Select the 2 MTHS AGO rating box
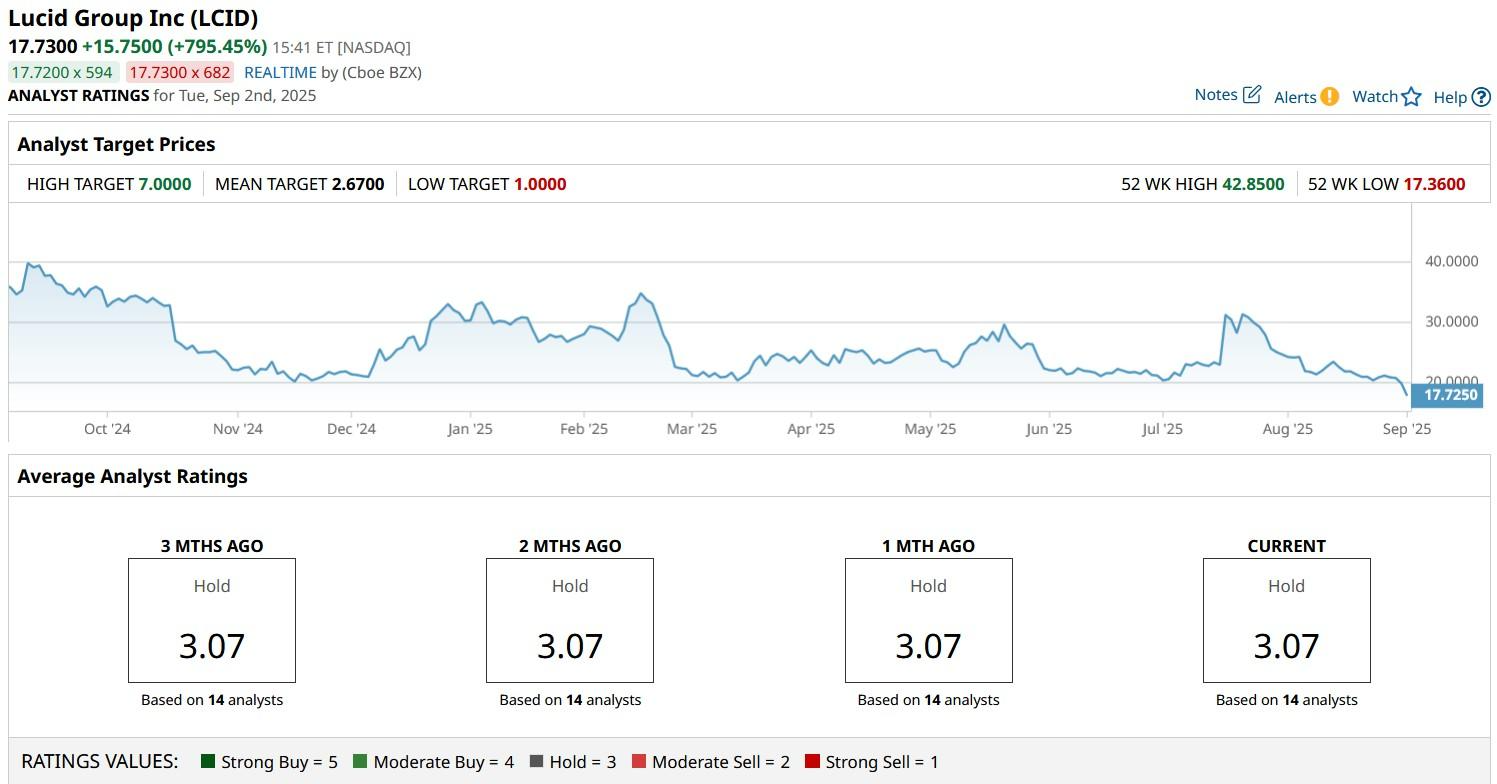 [x=570, y=620]
